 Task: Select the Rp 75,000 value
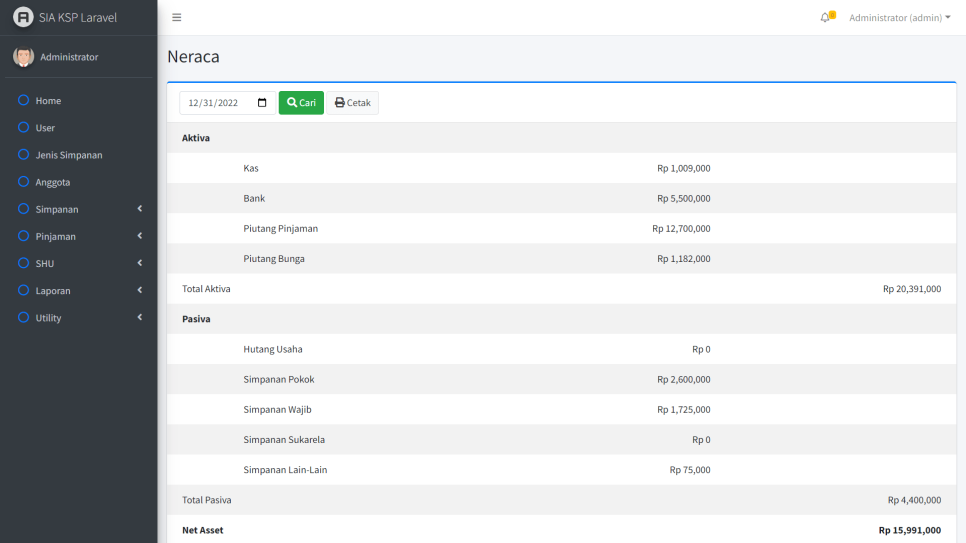coord(690,470)
